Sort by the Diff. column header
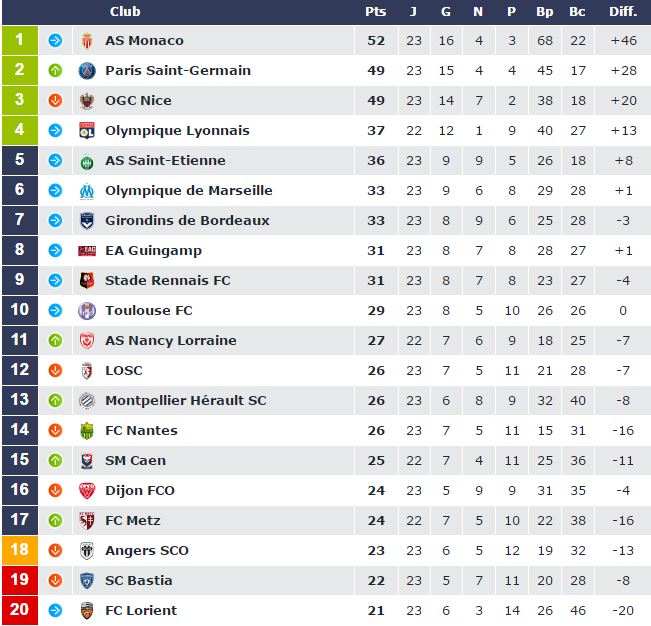 [623, 12]
